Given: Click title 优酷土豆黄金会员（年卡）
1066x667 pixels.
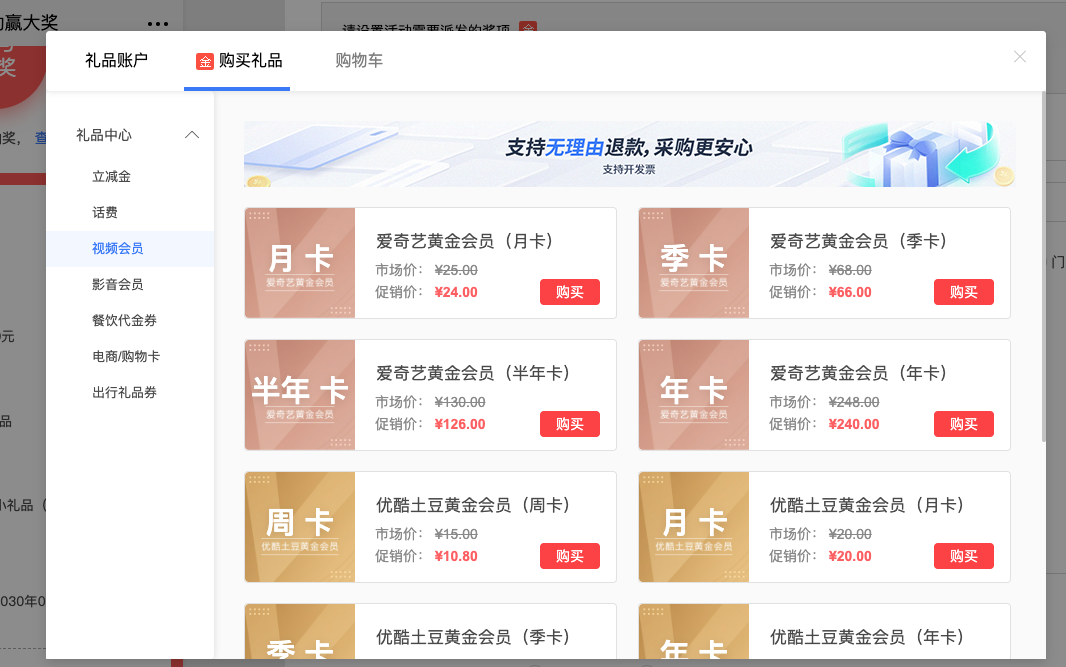Looking at the screenshot, I should pos(867,636).
